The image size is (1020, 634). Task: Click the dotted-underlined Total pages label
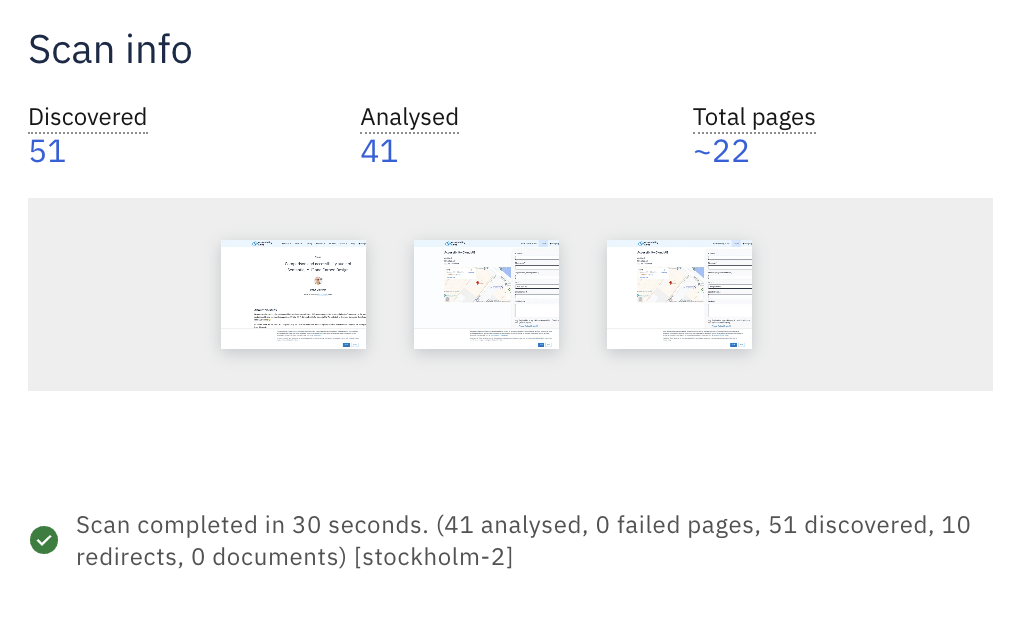754,117
